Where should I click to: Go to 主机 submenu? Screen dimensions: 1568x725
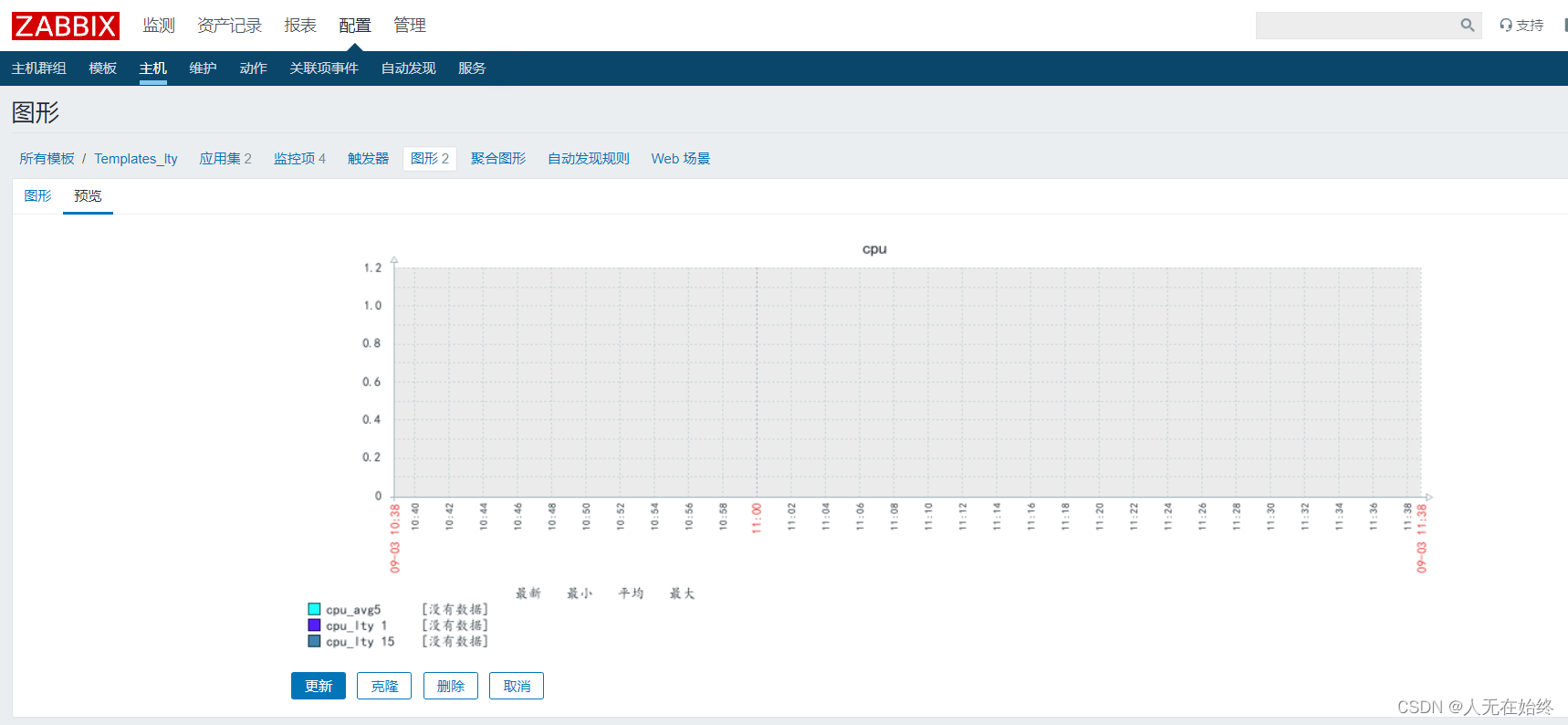(152, 68)
